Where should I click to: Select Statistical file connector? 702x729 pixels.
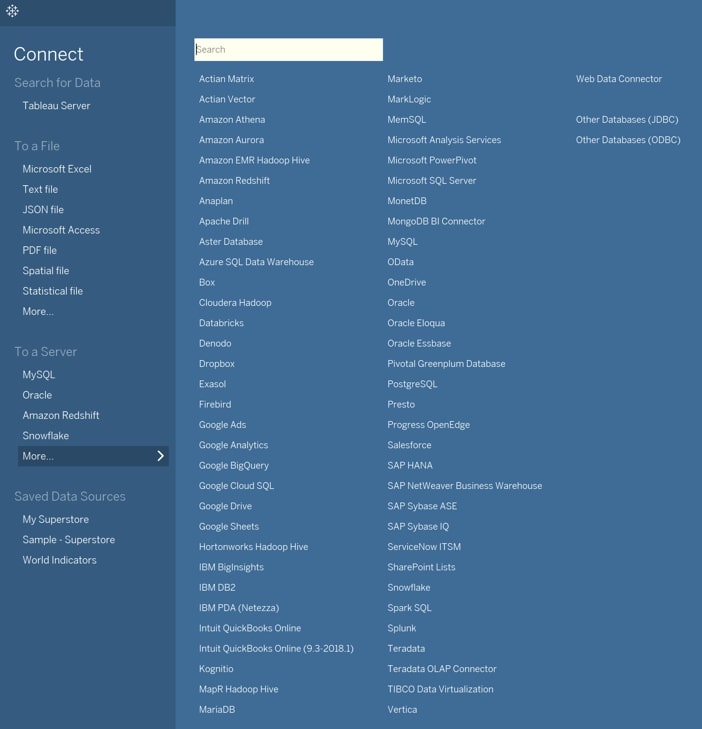pos(53,291)
